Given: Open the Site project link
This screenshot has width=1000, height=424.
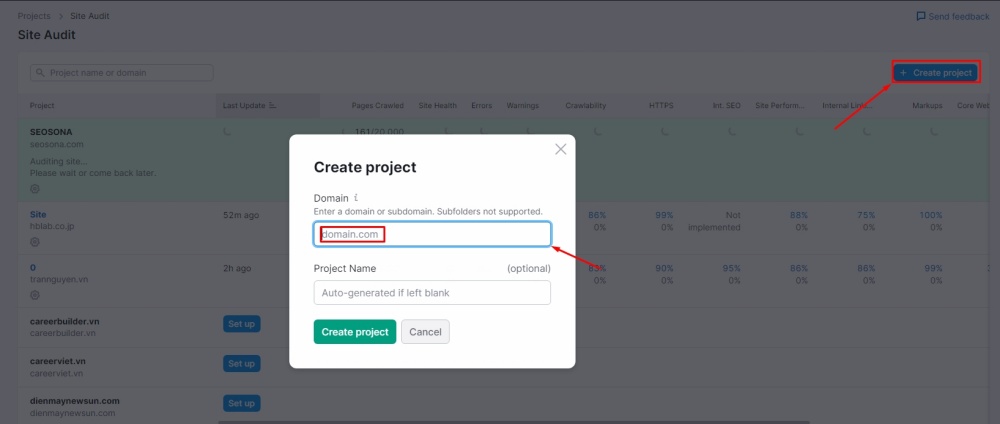Looking at the screenshot, I should coord(38,214).
